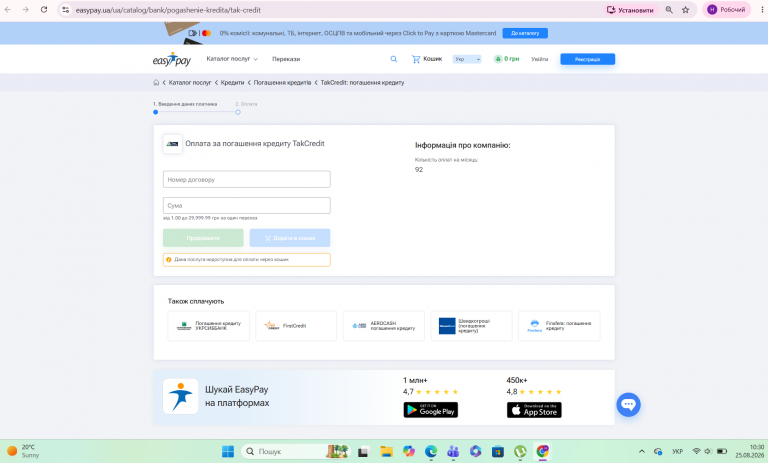The width and height of the screenshot is (768, 463).
Task: Open Microsoft Teams in the taskbar
Action: click(453, 451)
